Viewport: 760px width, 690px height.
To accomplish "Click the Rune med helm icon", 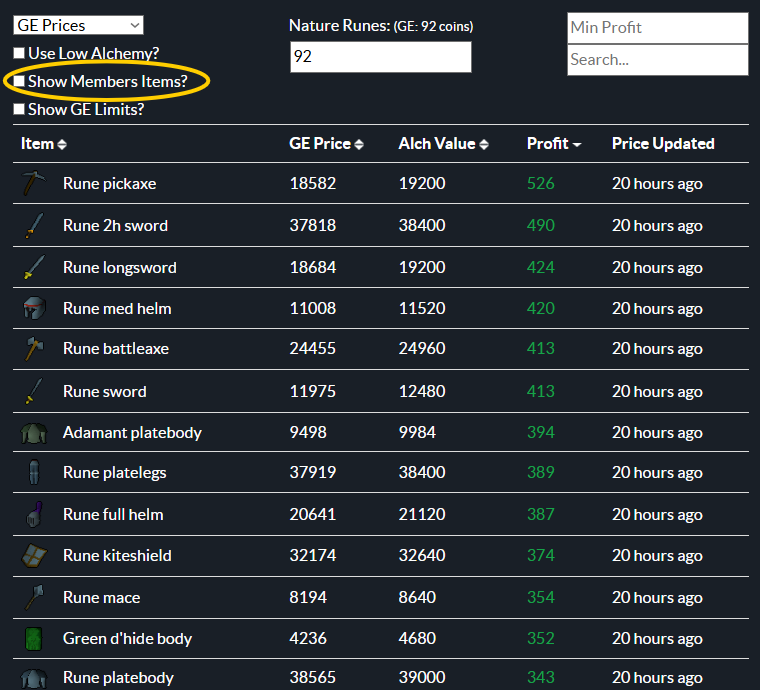I will [34, 308].
